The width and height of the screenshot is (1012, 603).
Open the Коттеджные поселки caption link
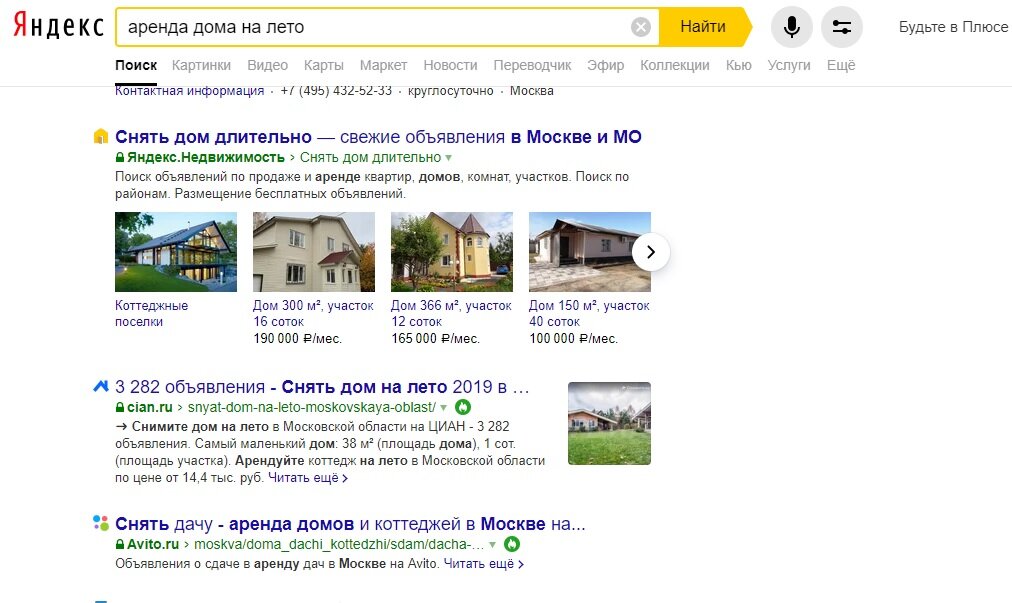tap(152, 313)
